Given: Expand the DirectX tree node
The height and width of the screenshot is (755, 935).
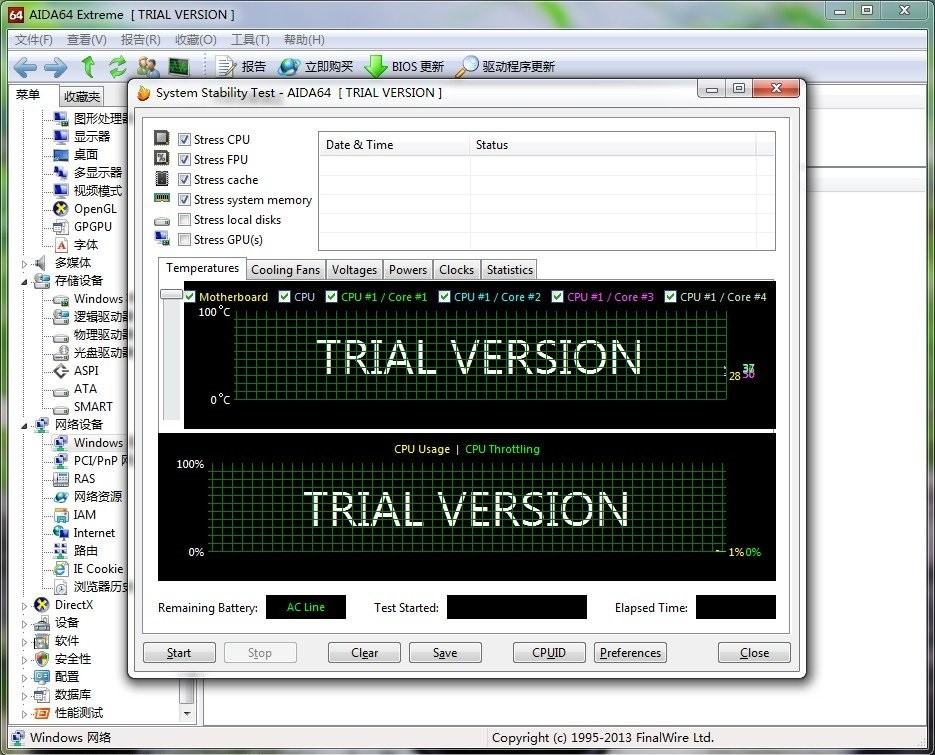Looking at the screenshot, I should coord(26,605).
